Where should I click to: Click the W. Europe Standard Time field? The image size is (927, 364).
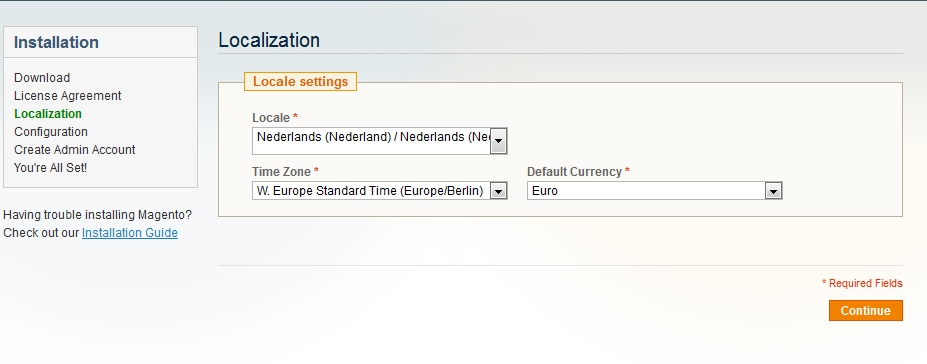pyautogui.click(x=380, y=191)
